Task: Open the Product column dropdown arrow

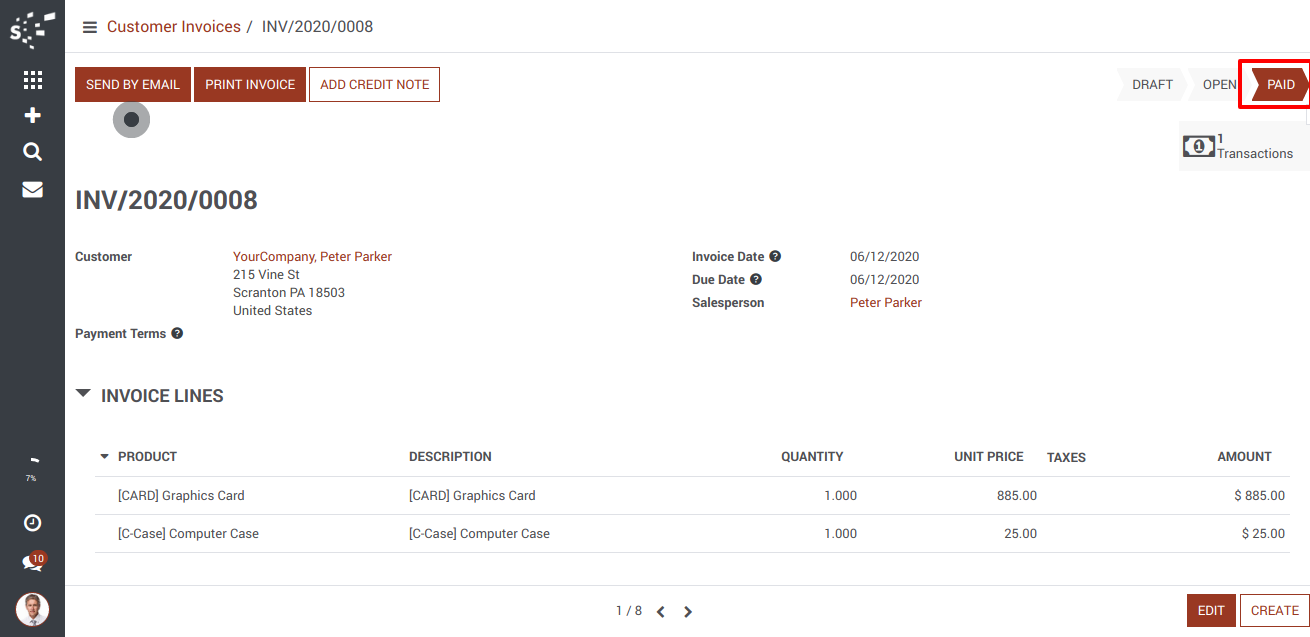Action: pyautogui.click(x=104, y=457)
